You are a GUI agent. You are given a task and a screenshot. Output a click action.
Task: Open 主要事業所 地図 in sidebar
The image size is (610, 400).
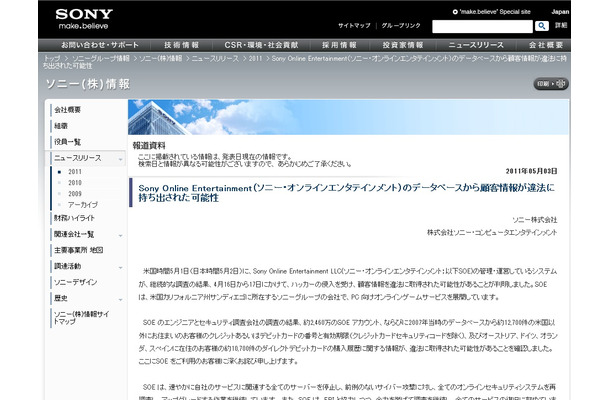[78, 250]
